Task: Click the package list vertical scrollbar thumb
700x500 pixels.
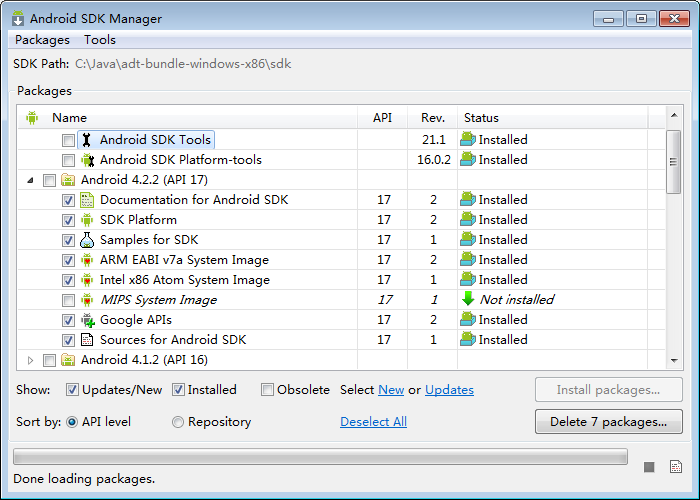Action: [x=674, y=162]
